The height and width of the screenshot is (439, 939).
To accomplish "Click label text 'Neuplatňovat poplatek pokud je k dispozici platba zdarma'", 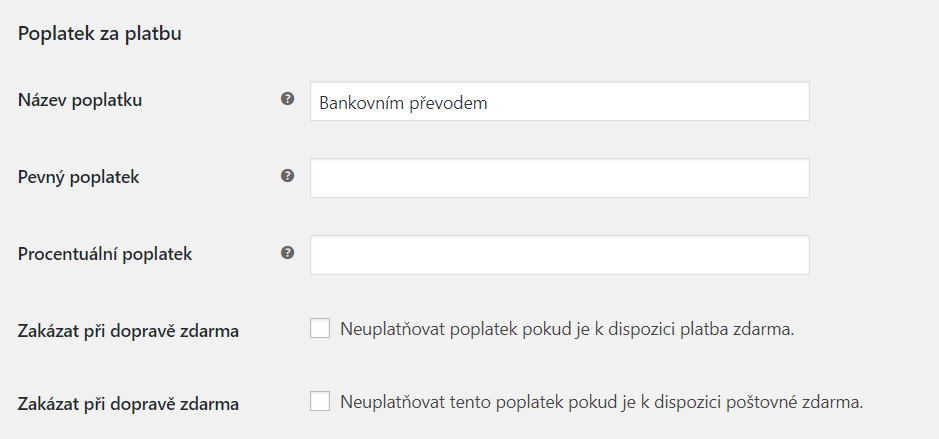I will tap(567, 329).
